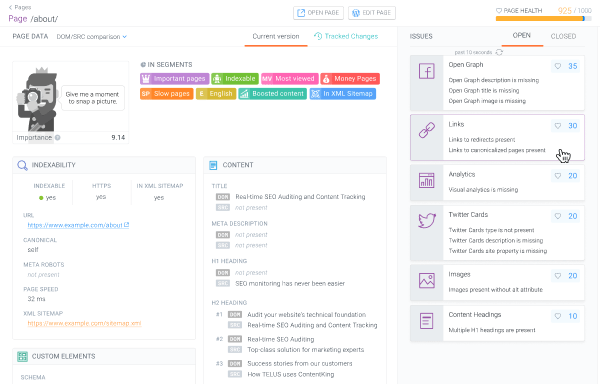
Task: Select the CLOSED issues tab
Action: click(563, 36)
